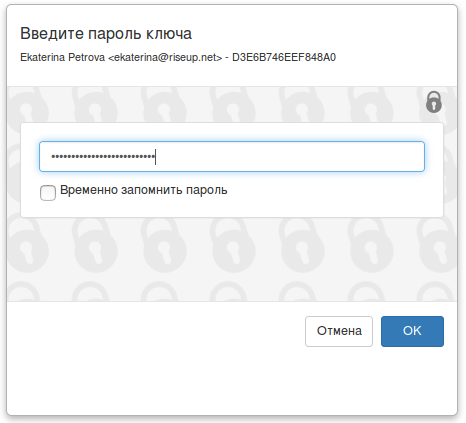
Task: Click the Временно запомнить пароль label text
Action: click(144, 190)
